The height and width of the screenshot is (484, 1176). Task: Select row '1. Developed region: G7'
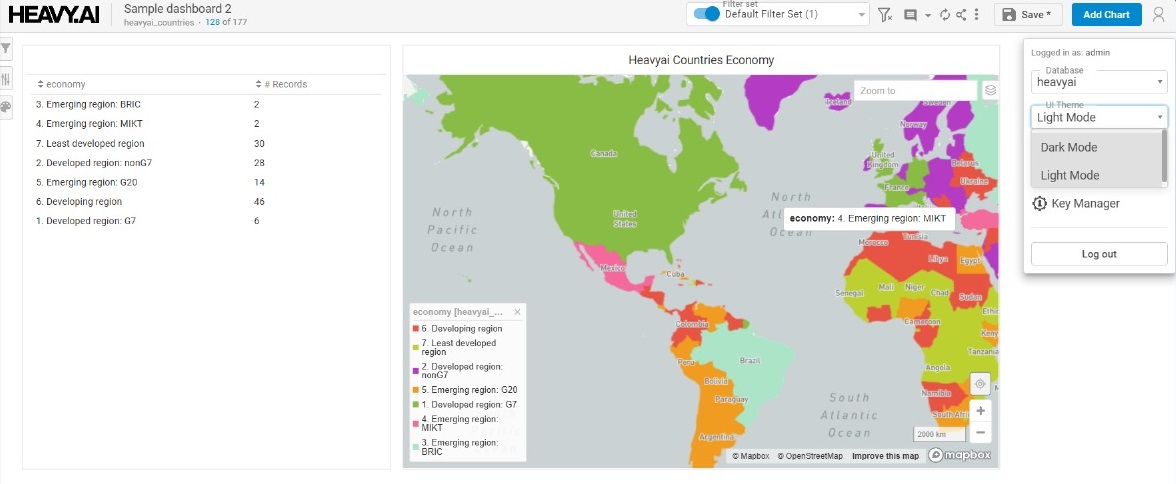(x=208, y=221)
